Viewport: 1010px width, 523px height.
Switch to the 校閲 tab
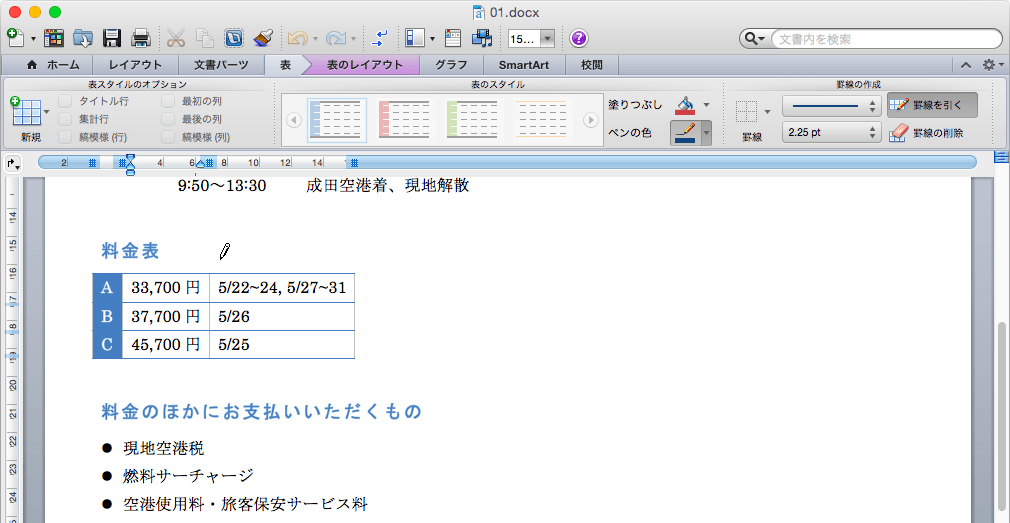click(x=592, y=64)
